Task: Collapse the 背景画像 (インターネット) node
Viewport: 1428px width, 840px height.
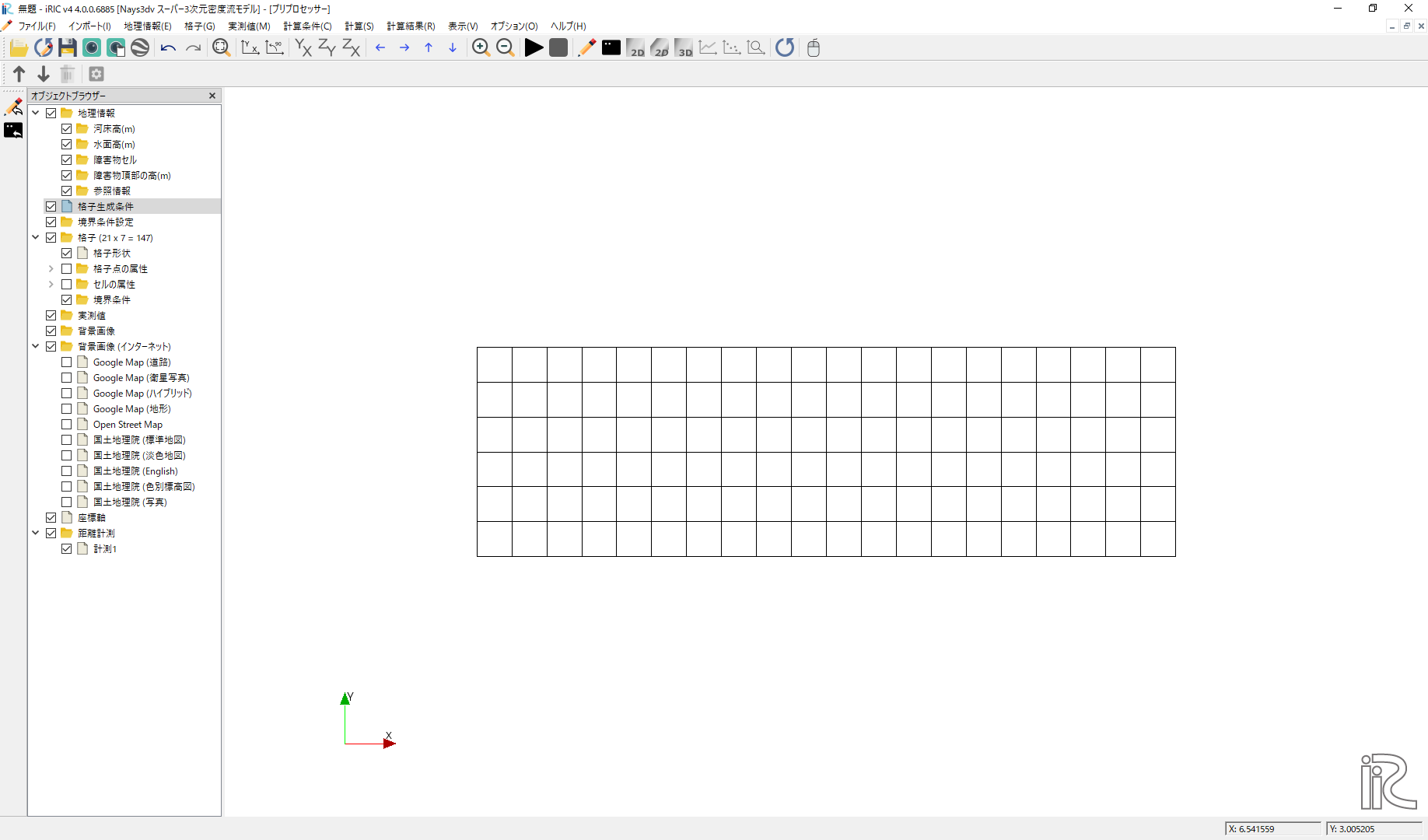Action: tap(36, 347)
